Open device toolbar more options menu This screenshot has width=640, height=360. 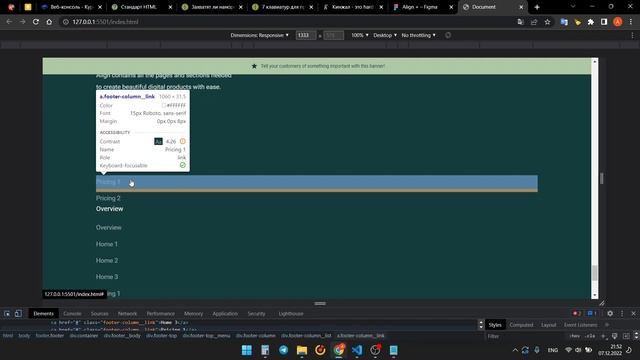[x=632, y=36]
